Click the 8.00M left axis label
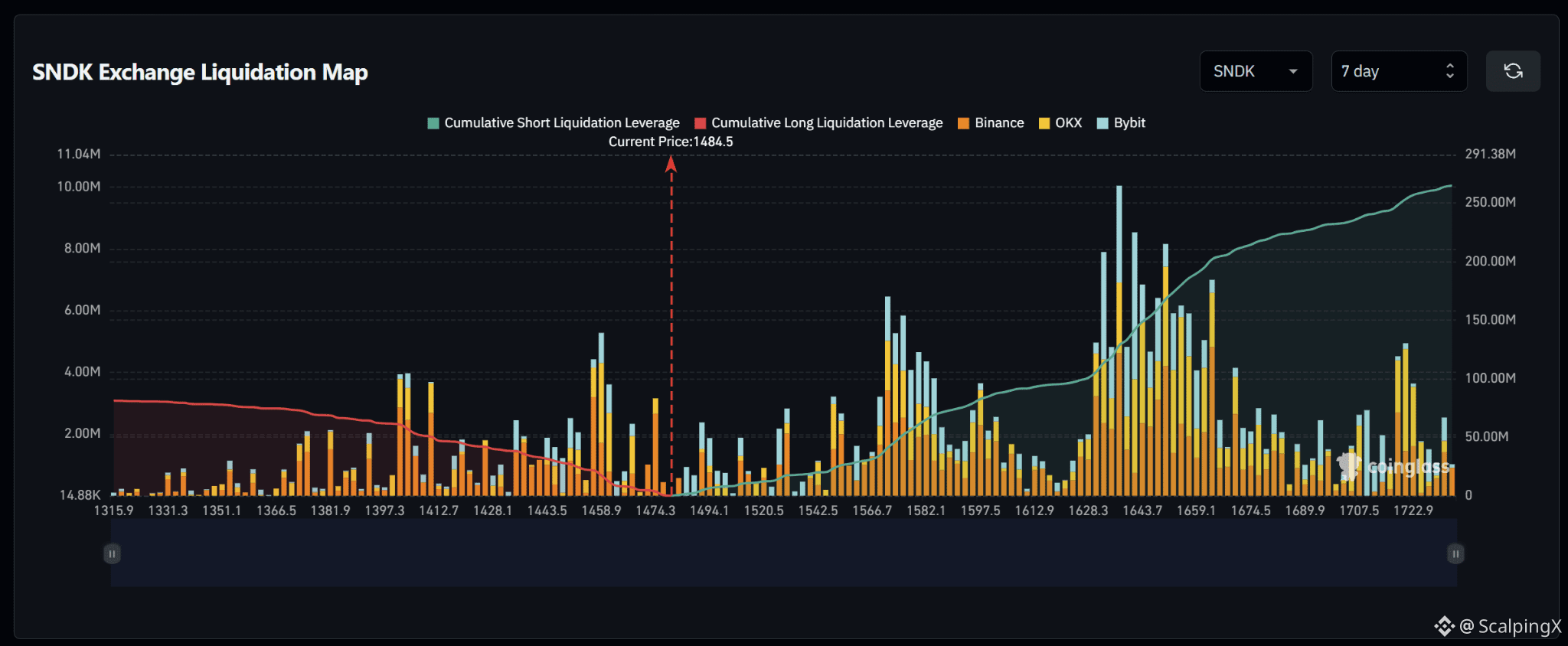This screenshot has width=1568, height=646. 83,248
